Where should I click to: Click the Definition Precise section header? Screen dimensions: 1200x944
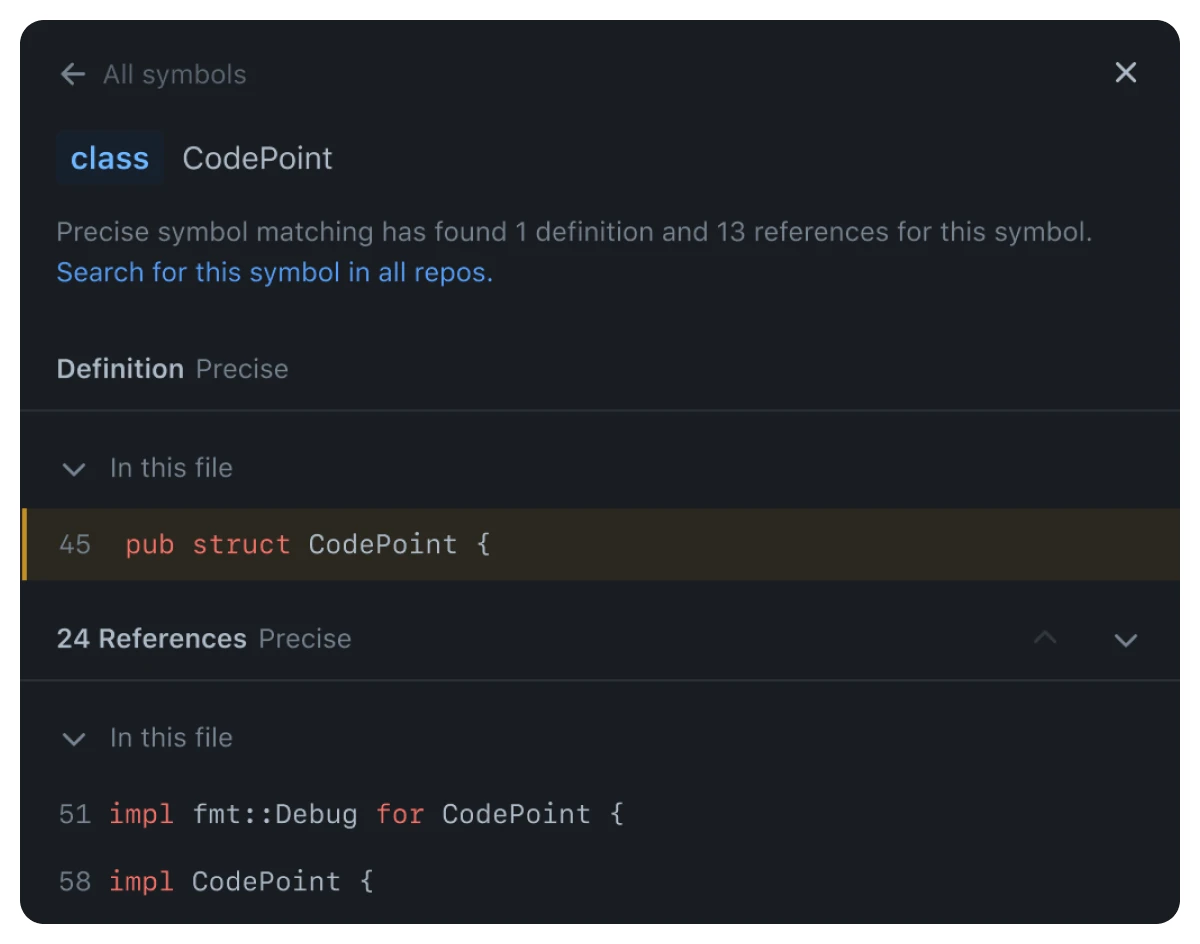[x=172, y=368]
